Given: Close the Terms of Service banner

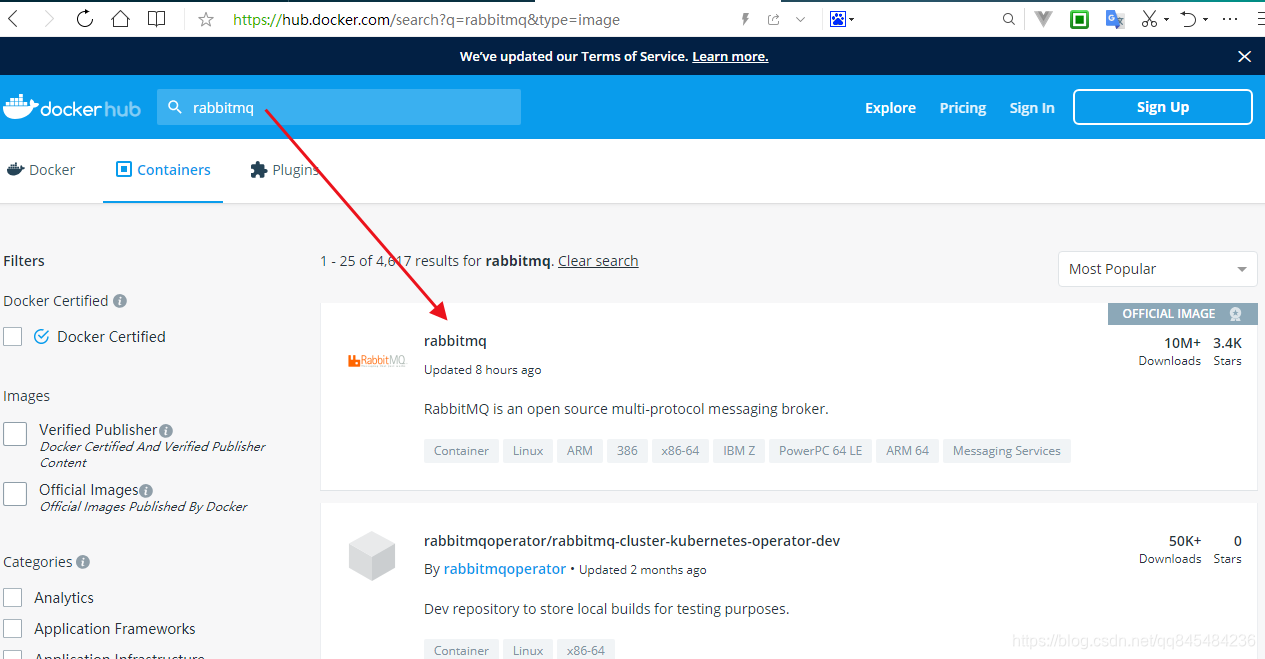Looking at the screenshot, I should click(x=1245, y=57).
